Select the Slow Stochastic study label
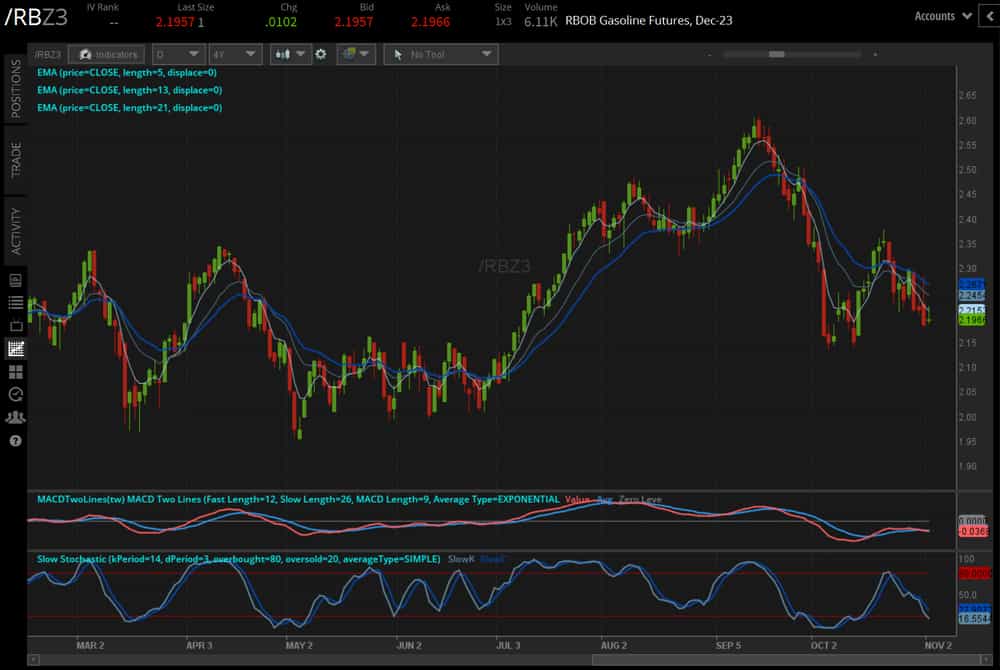 coord(239,559)
